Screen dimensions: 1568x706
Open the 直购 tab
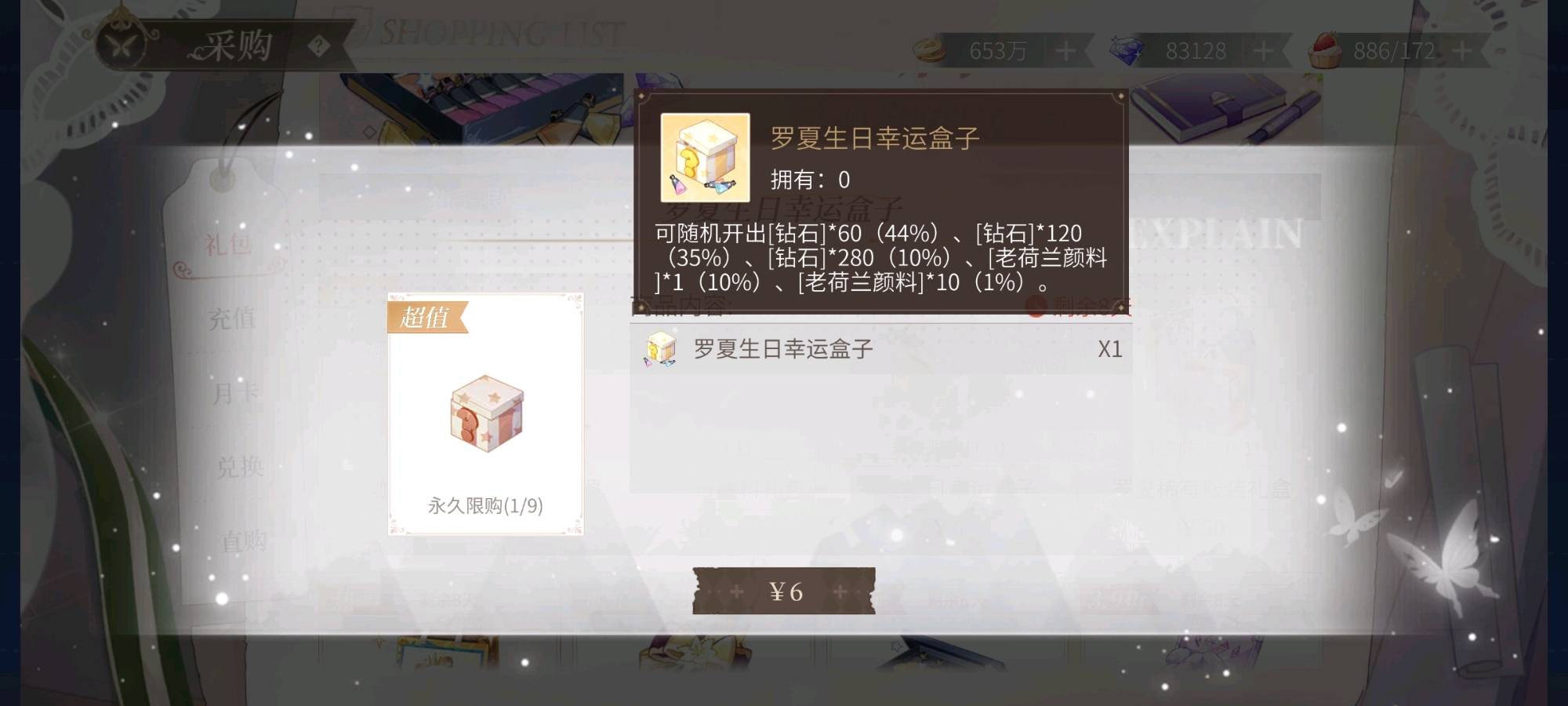coord(244,540)
